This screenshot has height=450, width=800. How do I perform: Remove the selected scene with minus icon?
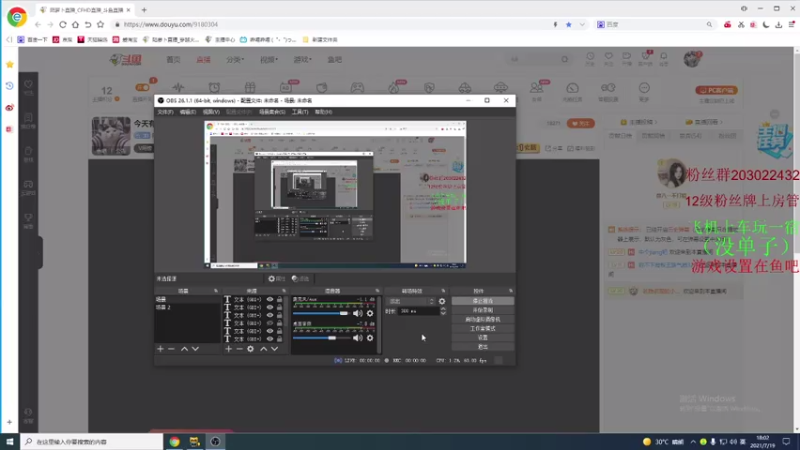coord(171,349)
